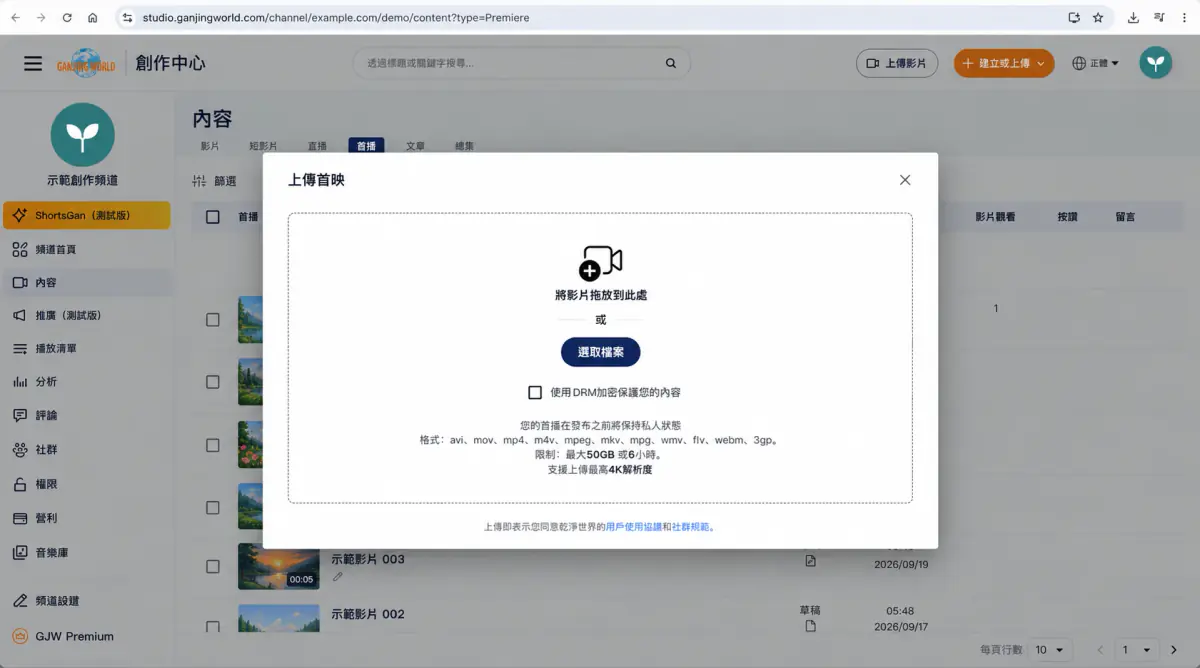Go to the next page arrow
This screenshot has height=668, width=1200.
pyautogui.click(x=1174, y=650)
